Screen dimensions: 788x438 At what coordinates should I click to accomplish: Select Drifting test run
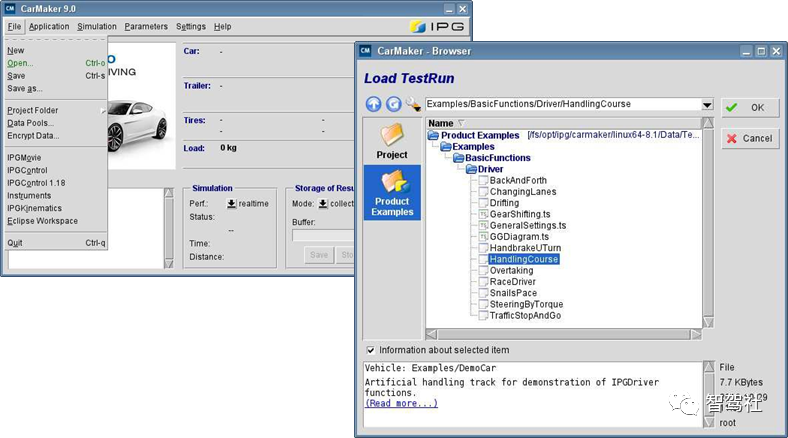click(x=504, y=203)
